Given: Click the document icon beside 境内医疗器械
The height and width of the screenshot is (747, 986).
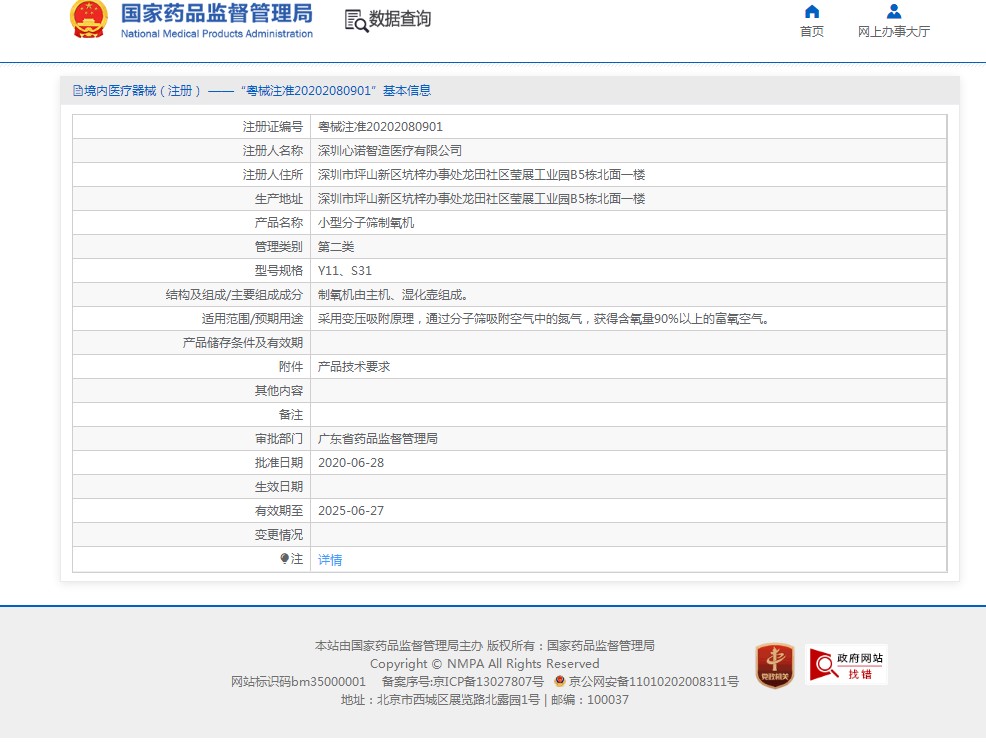Looking at the screenshot, I should pyautogui.click(x=78, y=91).
